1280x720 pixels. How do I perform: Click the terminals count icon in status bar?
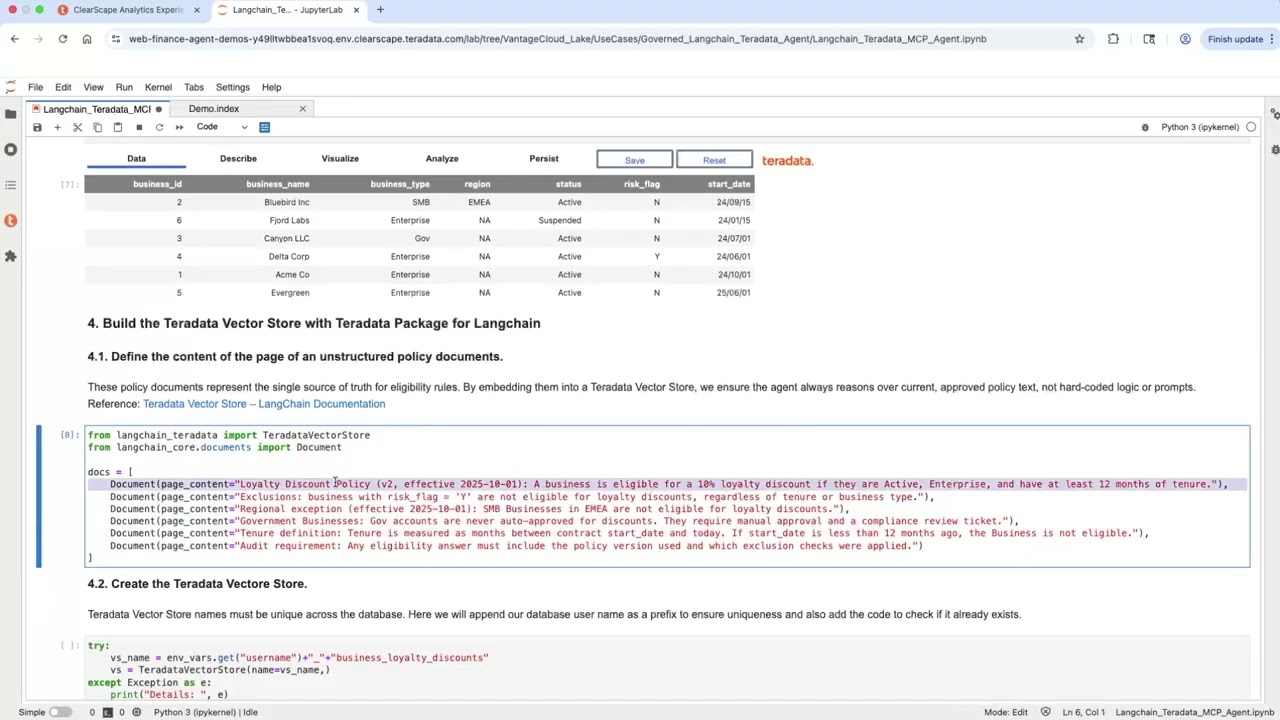click(x=107, y=712)
